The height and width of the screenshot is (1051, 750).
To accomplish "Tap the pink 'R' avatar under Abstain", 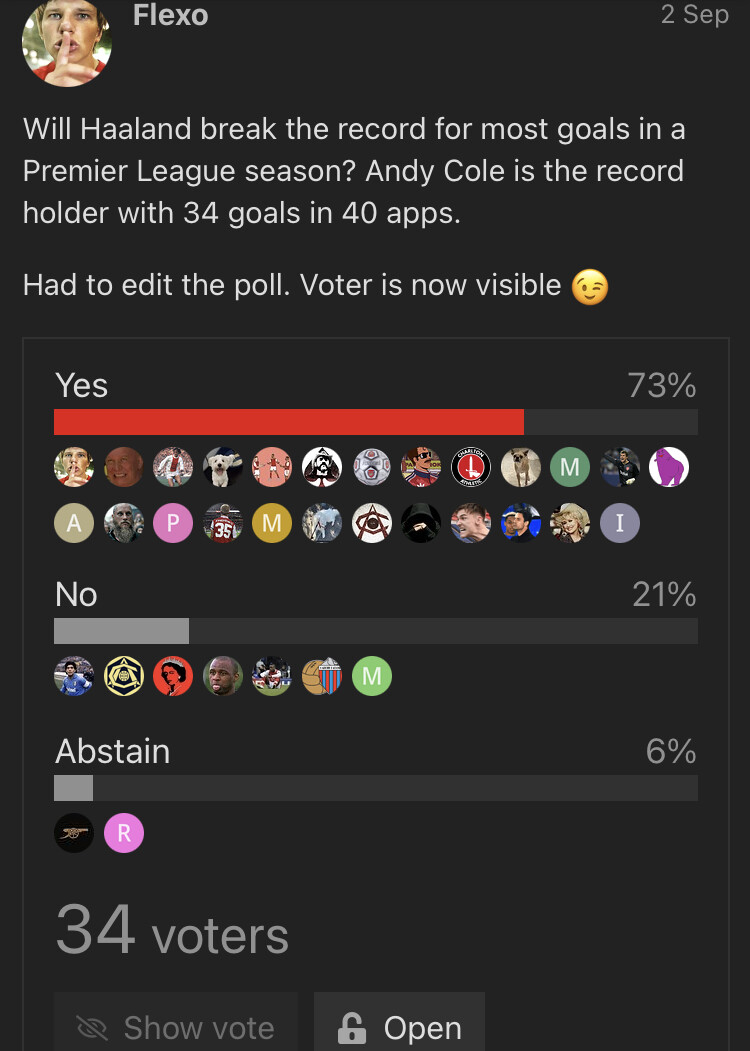I will pos(124,833).
